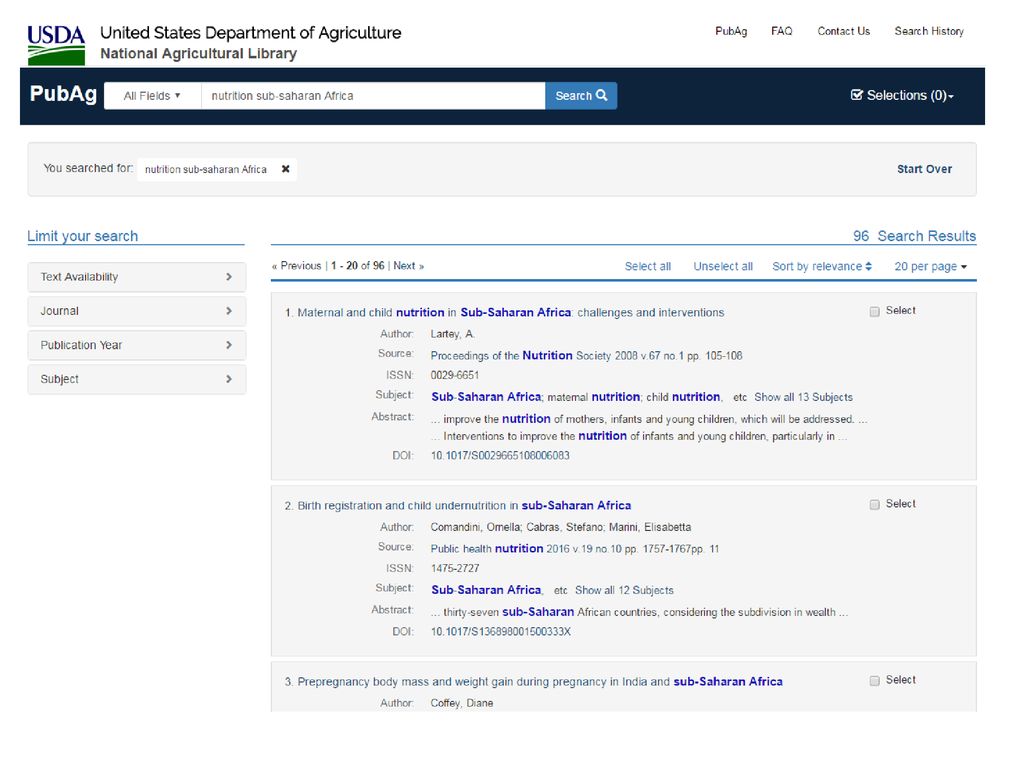
Task: Open the Proceedings of the Nutrition Society source link
Action: 586,356
